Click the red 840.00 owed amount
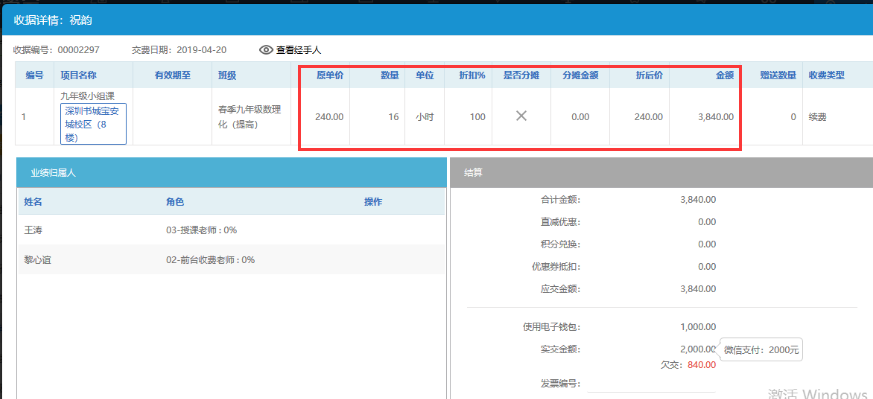The height and width of the screenshot is (399, 873). 702,364
